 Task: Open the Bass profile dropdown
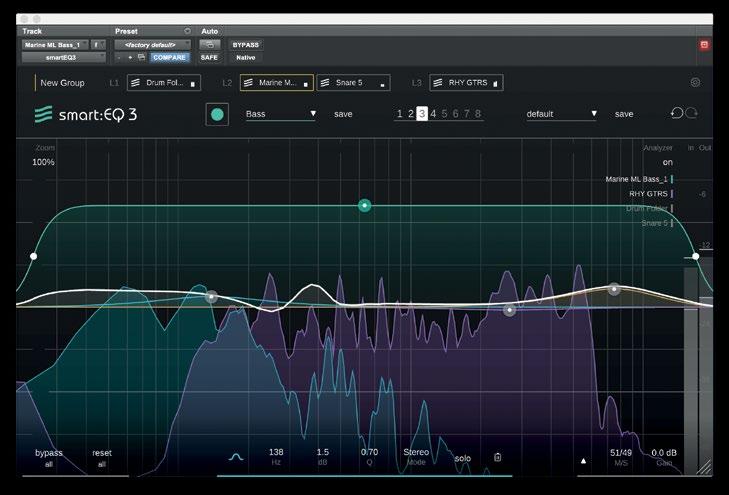281,114
